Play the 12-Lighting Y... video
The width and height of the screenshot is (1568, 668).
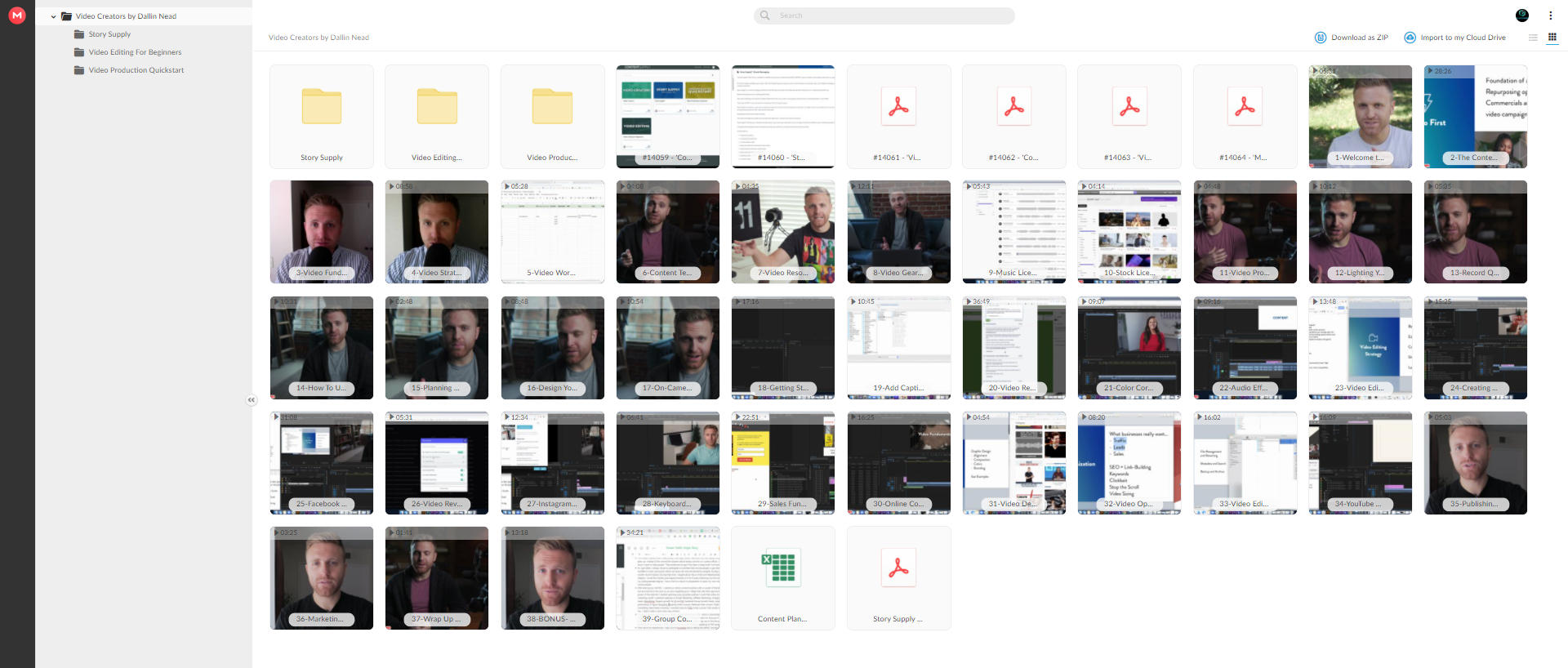pos(1361,232)
